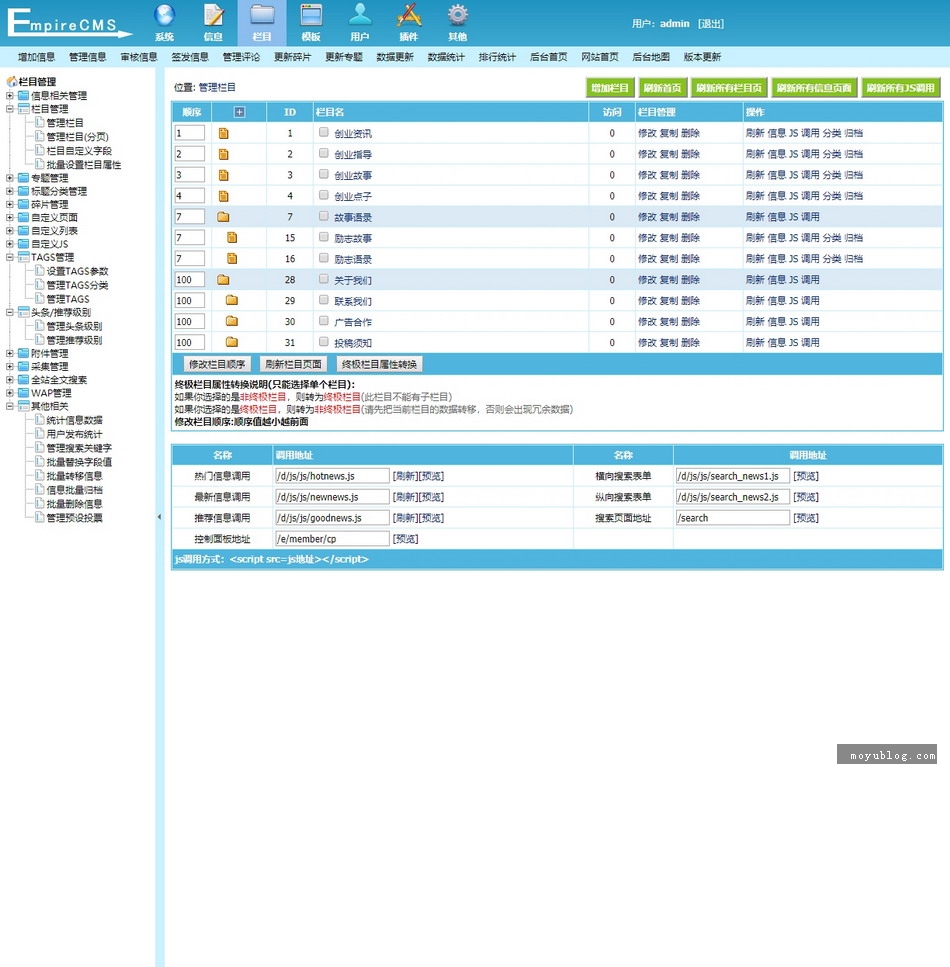Collapse the 头条/推荐级别 tree node
The height and width of the screenshot is (967, 950).
point(10,312)
